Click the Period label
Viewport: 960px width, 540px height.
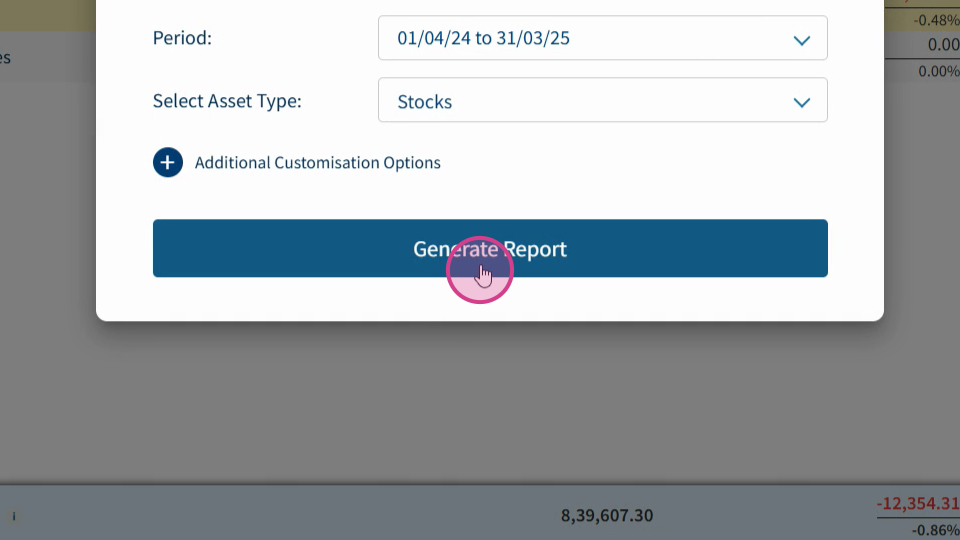[x=182, y=38]
